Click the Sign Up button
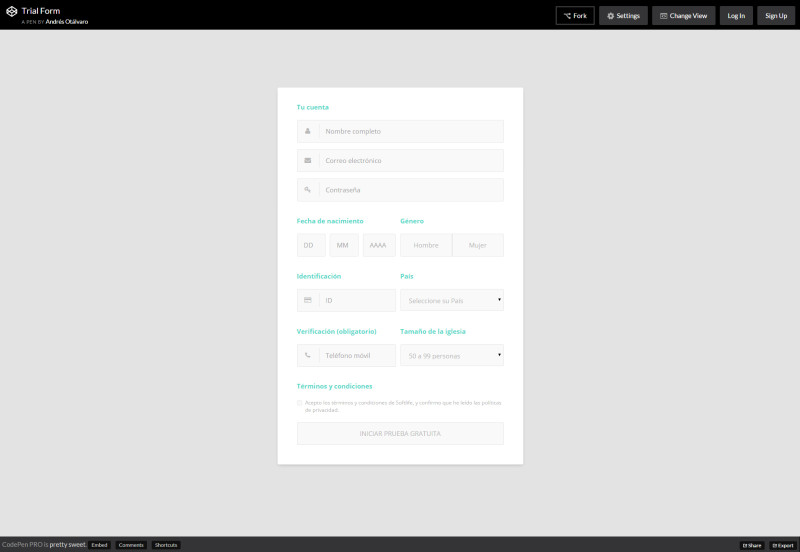Screen dimensions: 800x552 (x=776, y=16)
